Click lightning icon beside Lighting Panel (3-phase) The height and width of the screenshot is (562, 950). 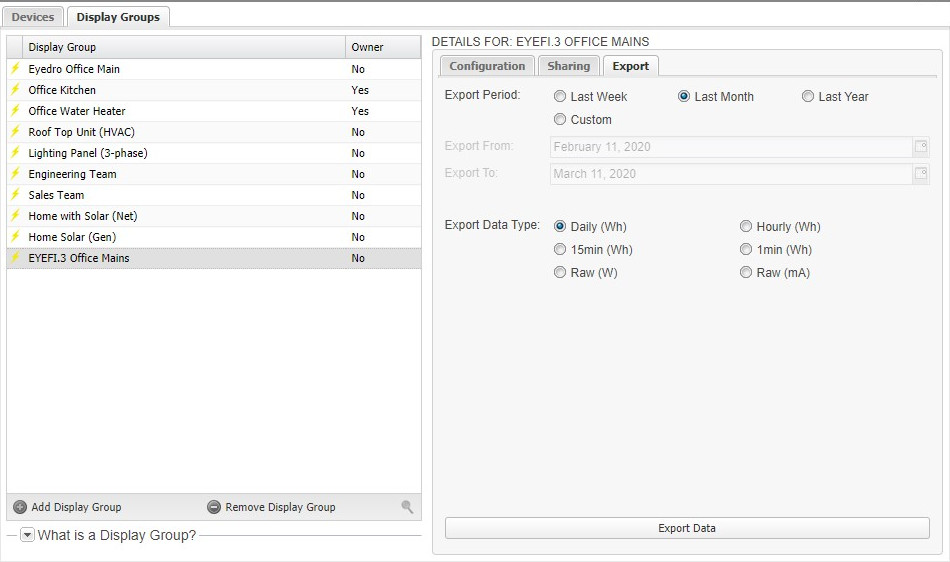tap(16, 153)
